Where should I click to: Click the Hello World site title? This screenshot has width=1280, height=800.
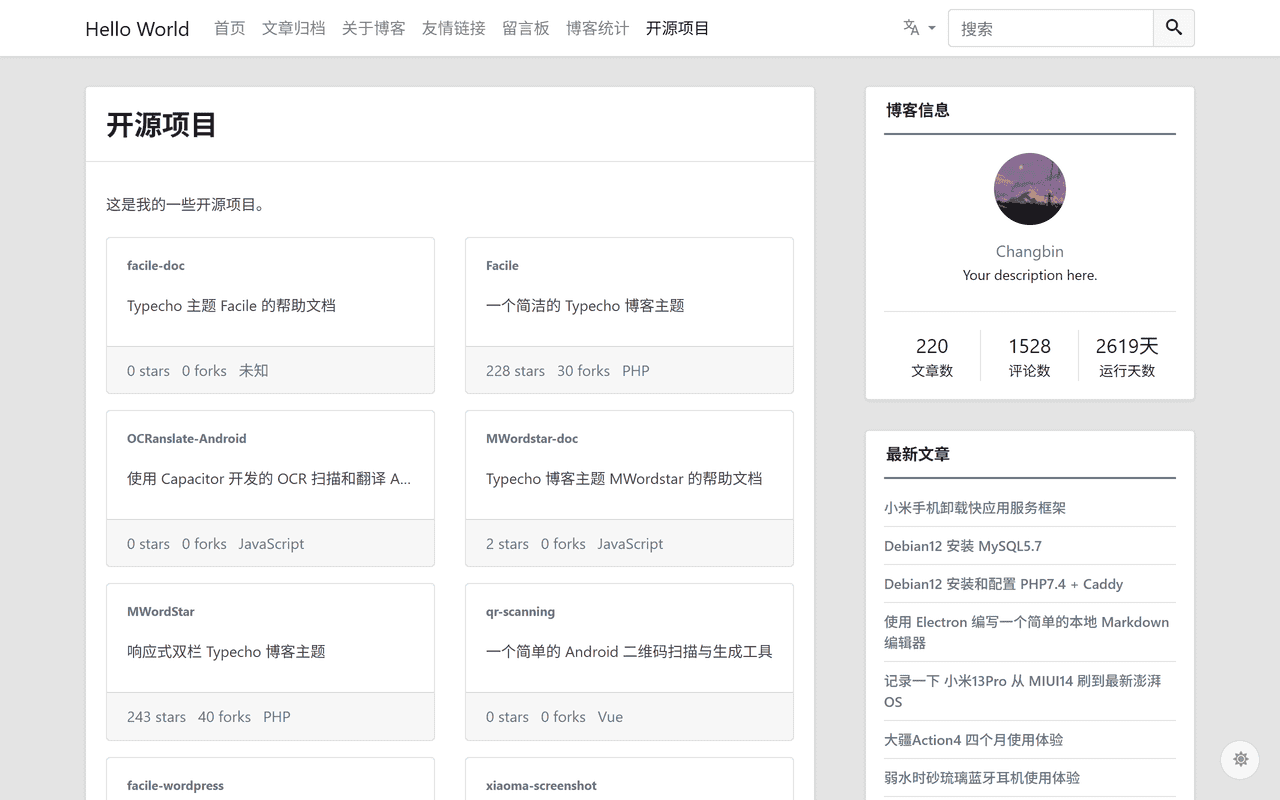tap(137, 29)
